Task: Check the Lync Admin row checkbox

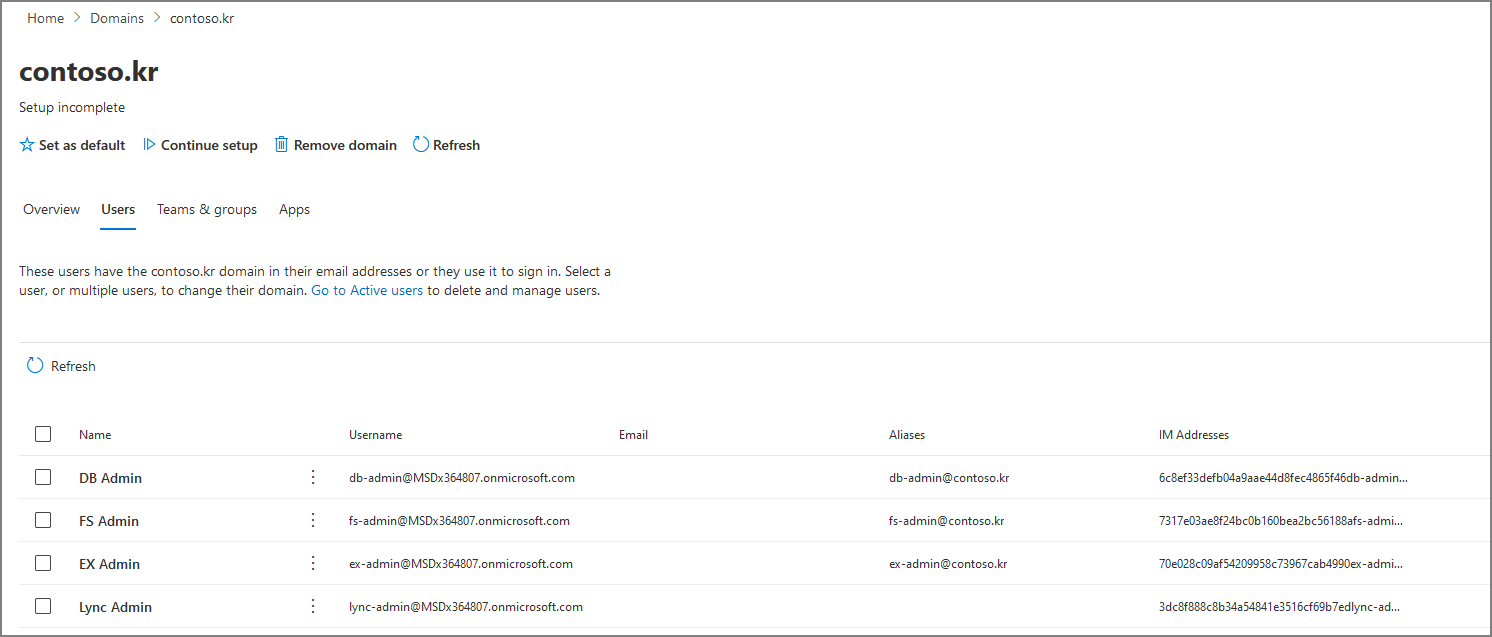Action: pyautogui.click(x=43, y=606)
